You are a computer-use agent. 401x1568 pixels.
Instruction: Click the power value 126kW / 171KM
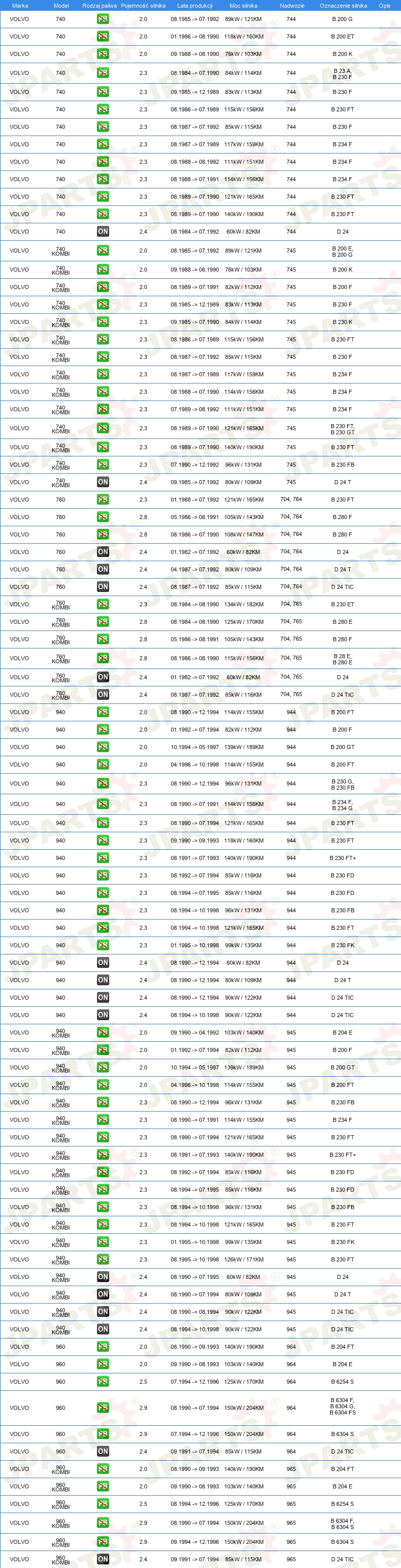coord(244,1259)
